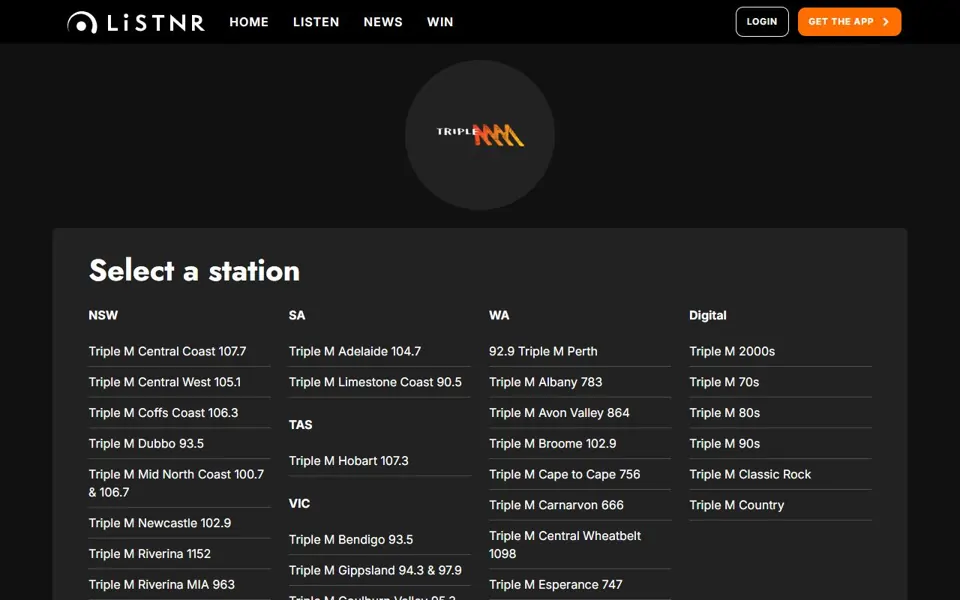This screenshot has width=960, height=600.
Task: Click the LOGIN button
Action: click(x=762, y=22)
